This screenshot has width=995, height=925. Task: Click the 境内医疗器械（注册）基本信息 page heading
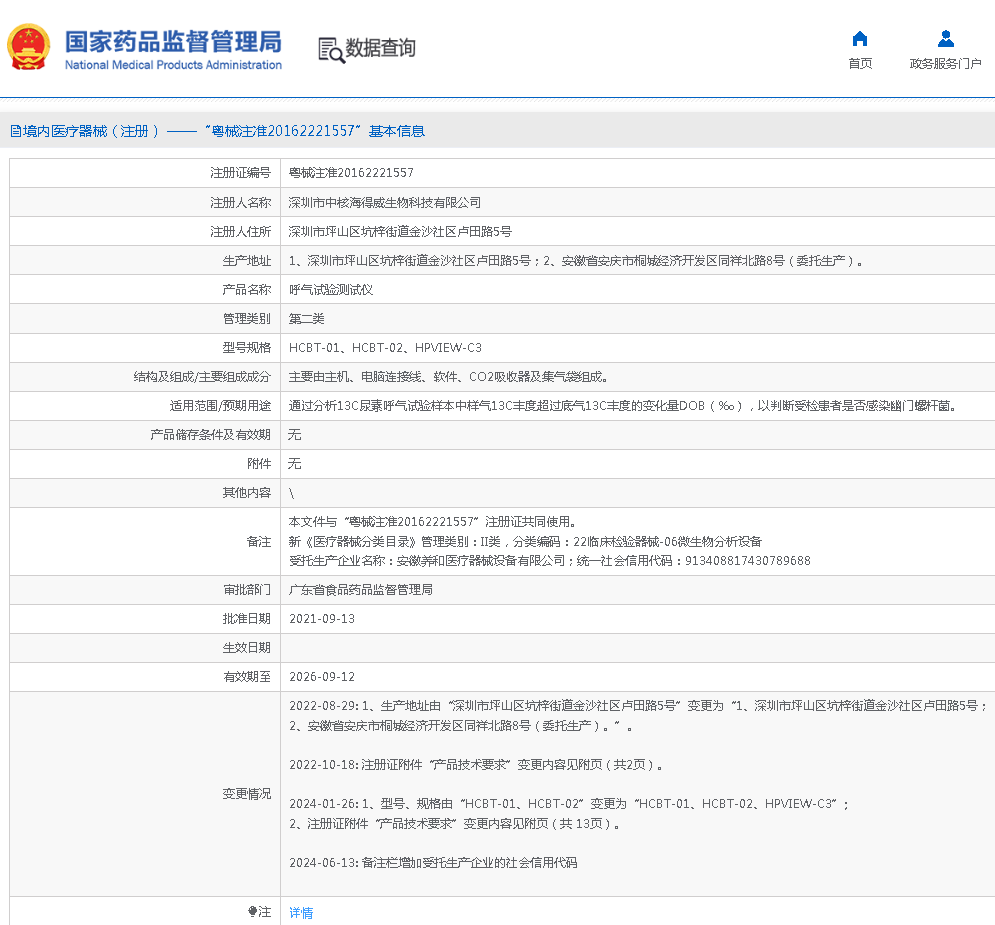tap(218, 131)
